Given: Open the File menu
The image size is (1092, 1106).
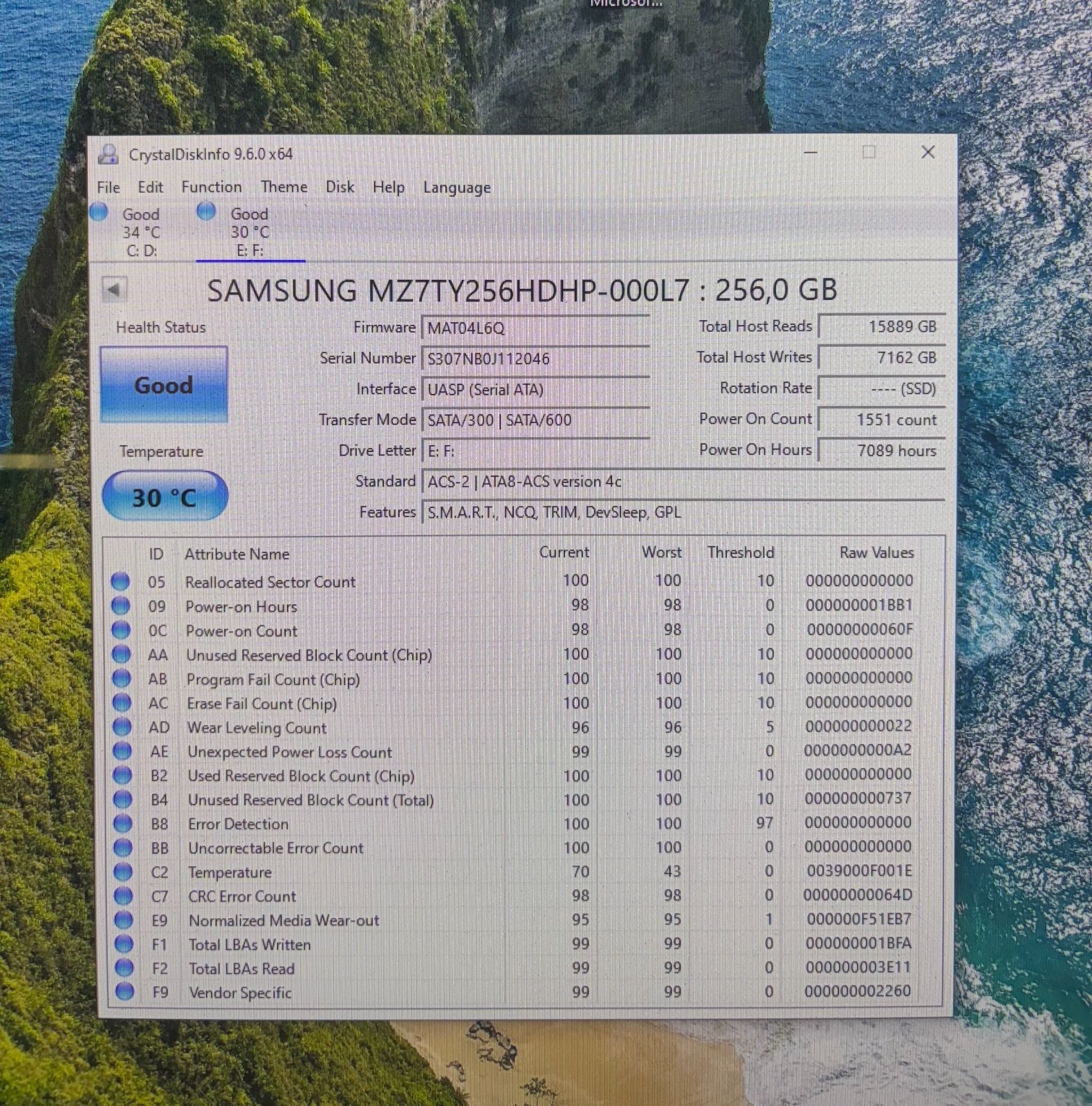Looking at the screenshot, I should [109, 187].
